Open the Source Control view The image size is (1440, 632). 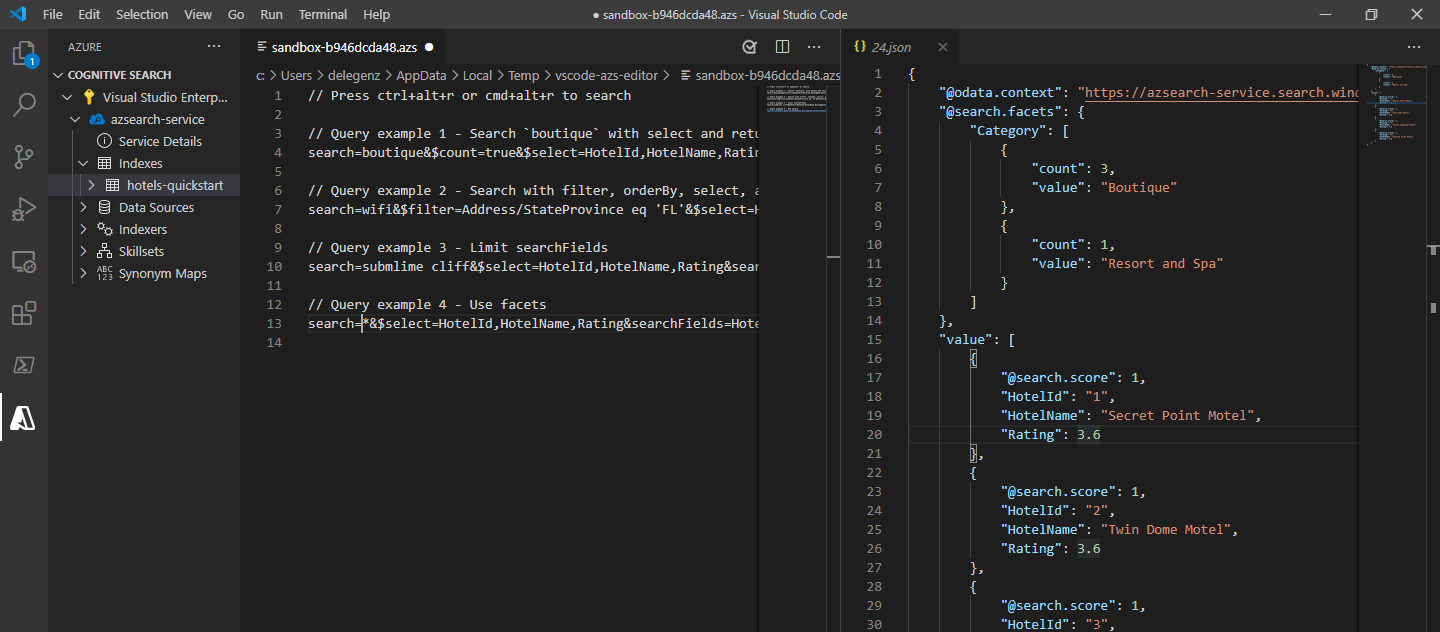click(24, 157)
